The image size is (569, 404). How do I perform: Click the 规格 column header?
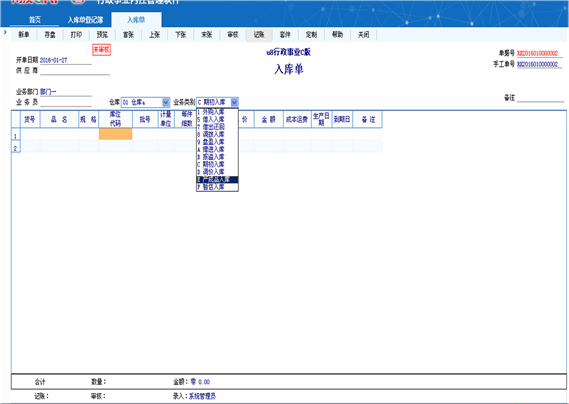[89, 119]
